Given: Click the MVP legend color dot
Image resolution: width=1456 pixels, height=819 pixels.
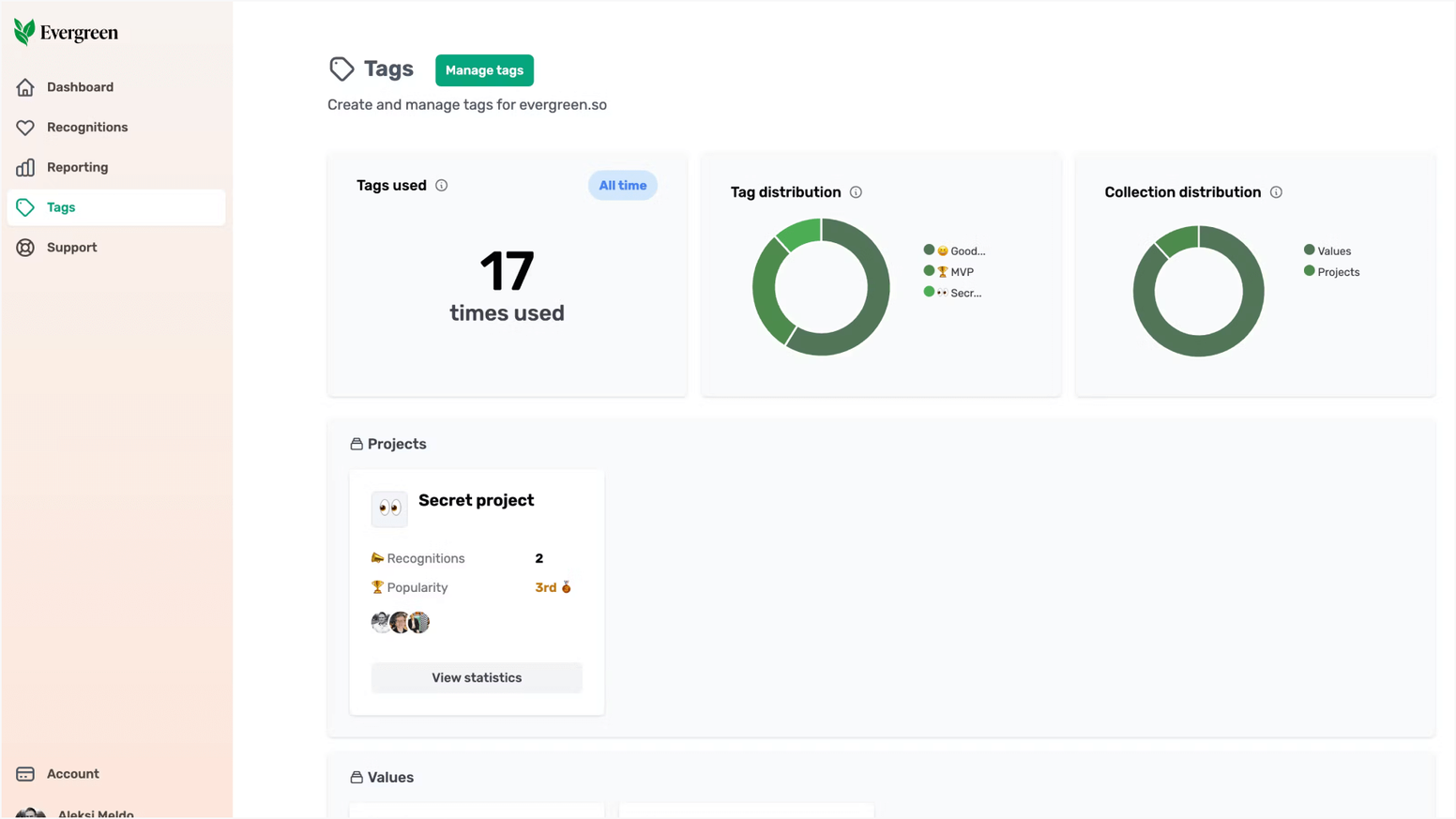Looking at the screenshot, I should [929, 270].
